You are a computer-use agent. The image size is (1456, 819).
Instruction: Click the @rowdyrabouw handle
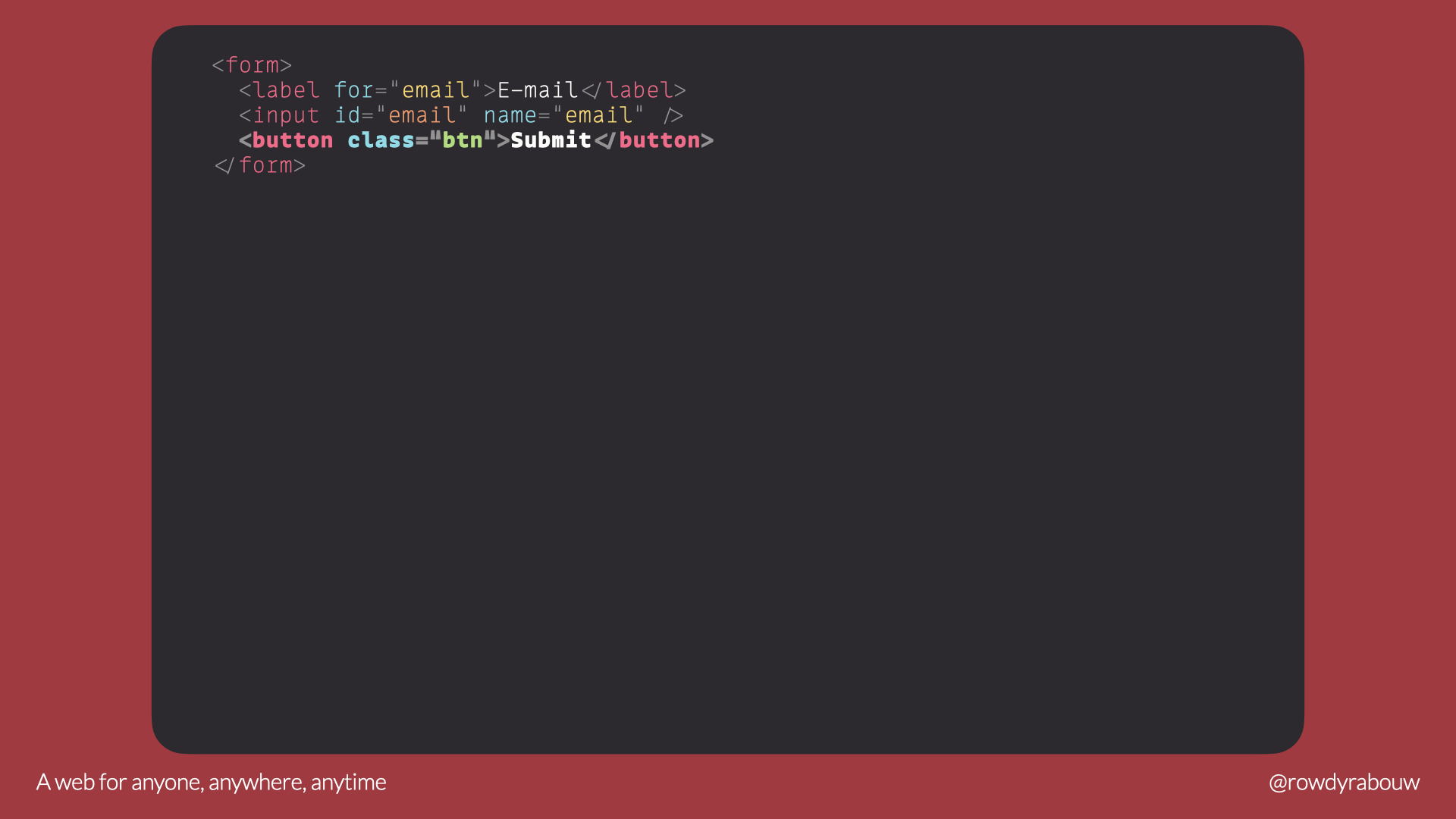(x=1344, y=782)
